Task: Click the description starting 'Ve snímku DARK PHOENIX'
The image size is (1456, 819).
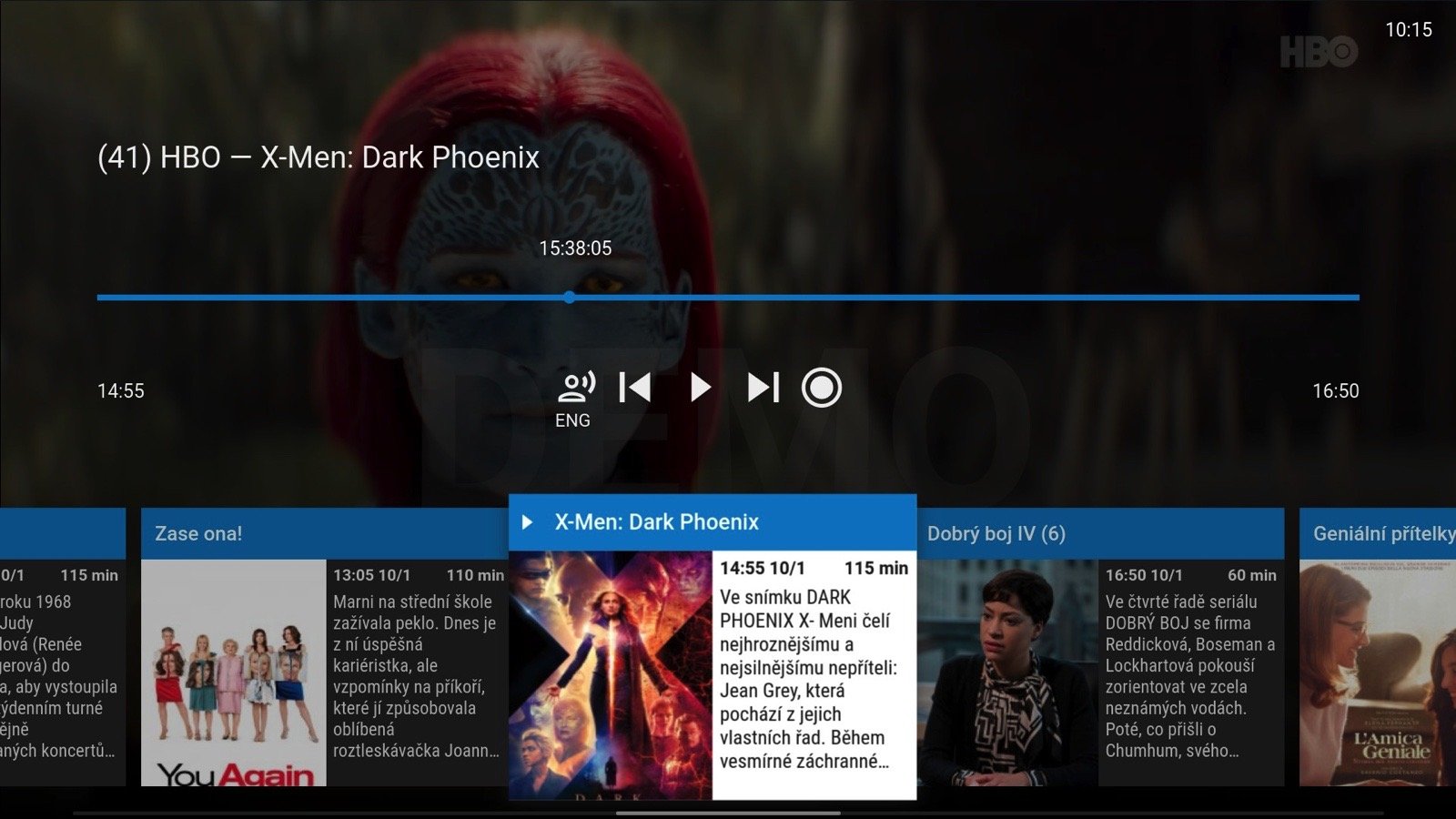Action: click(808, 679)
